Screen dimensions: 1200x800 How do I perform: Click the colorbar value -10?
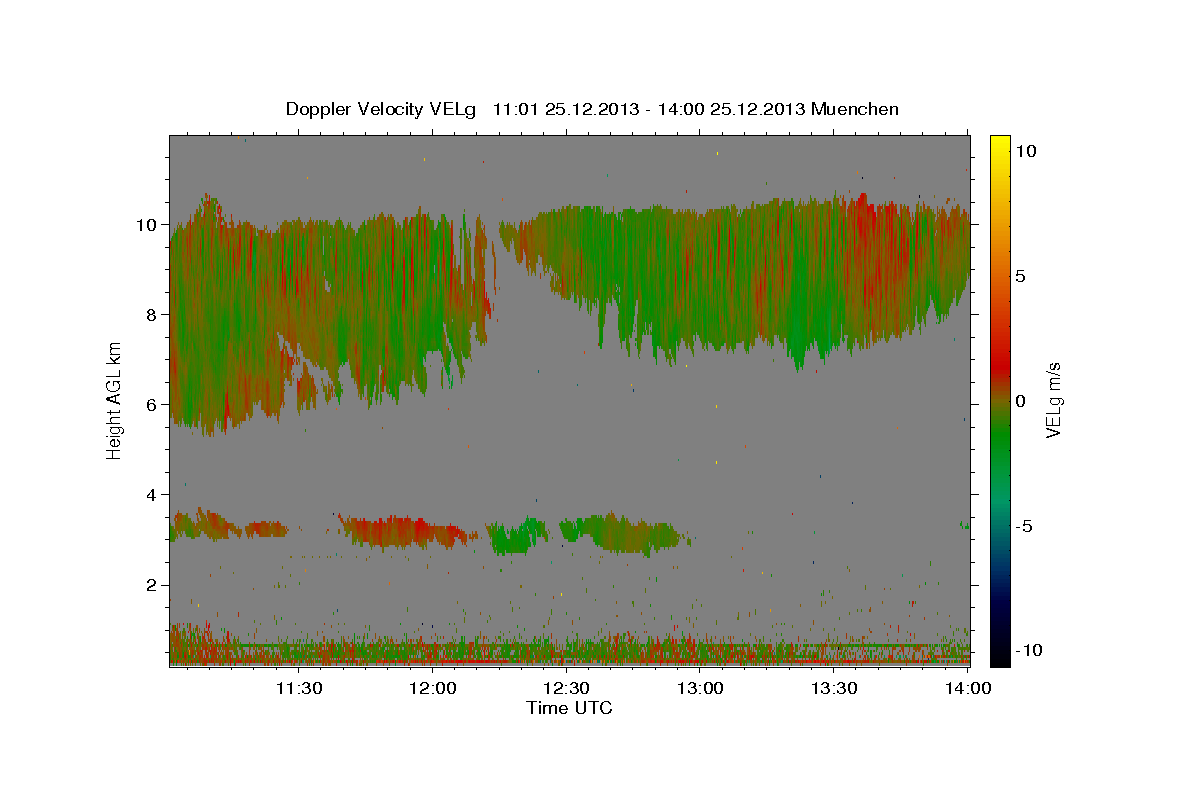1029,651
